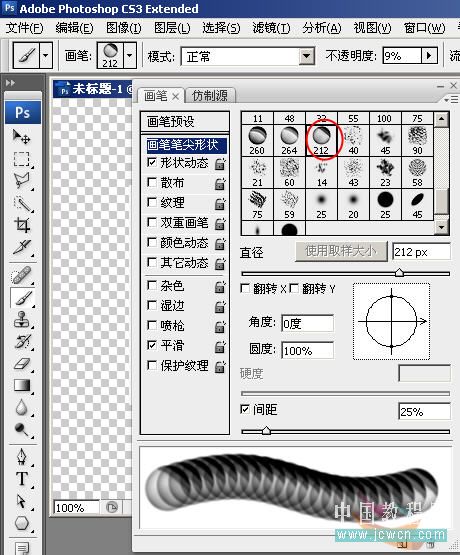Open the 不透明度 slider arrow
This screenshot has height=555, width=460.
429,56
